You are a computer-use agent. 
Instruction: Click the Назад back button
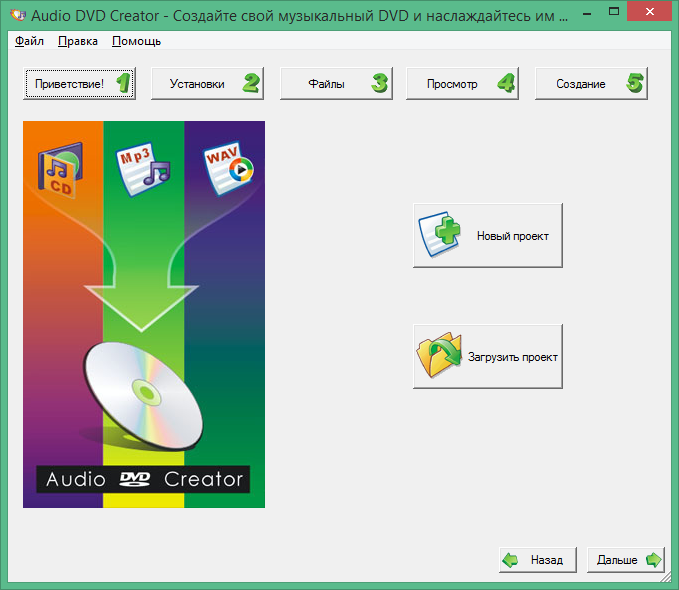538,560
